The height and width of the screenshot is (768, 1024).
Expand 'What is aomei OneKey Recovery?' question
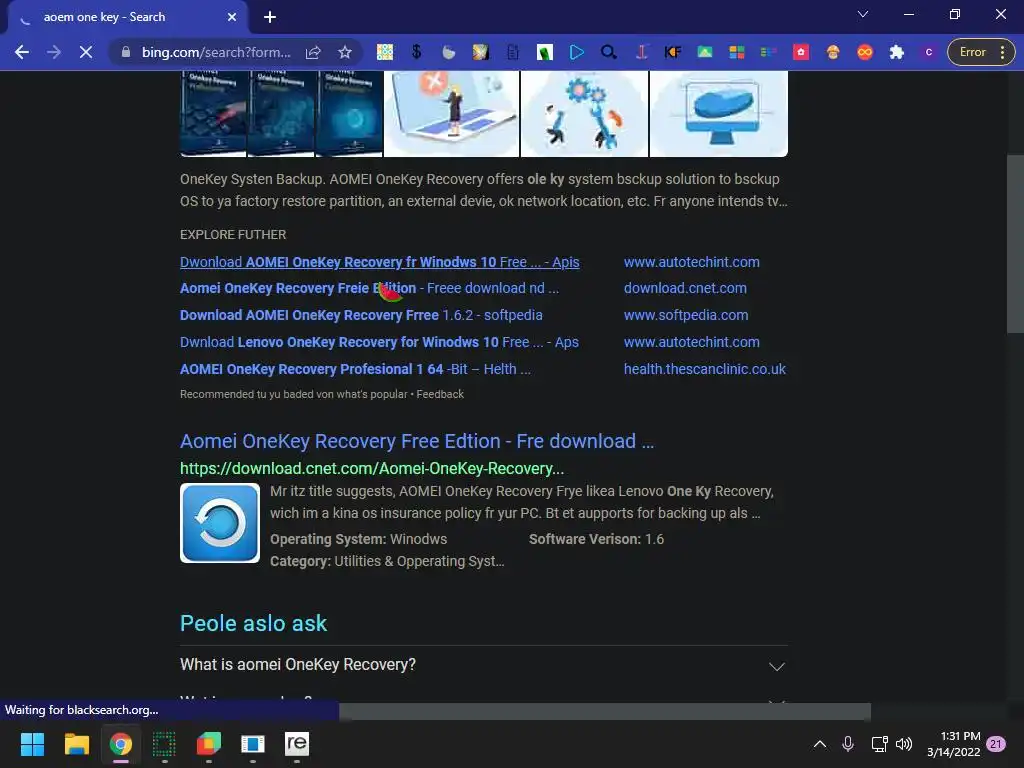(483, 665)
